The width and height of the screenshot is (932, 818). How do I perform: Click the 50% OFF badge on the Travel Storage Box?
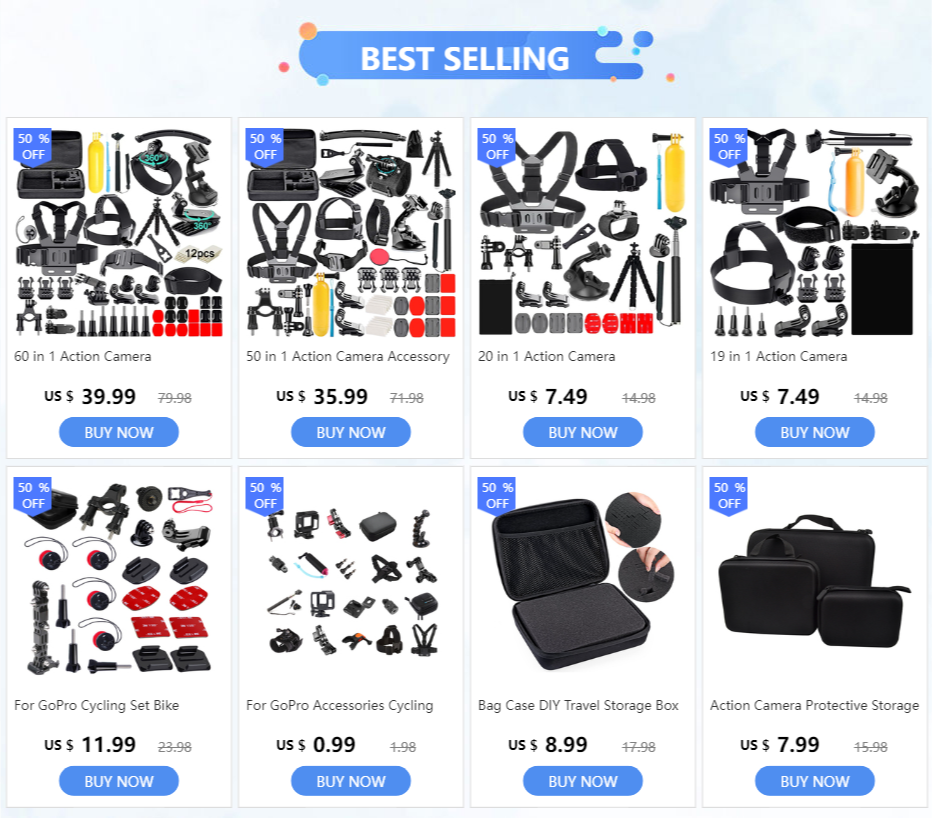(x=497, y=496)
